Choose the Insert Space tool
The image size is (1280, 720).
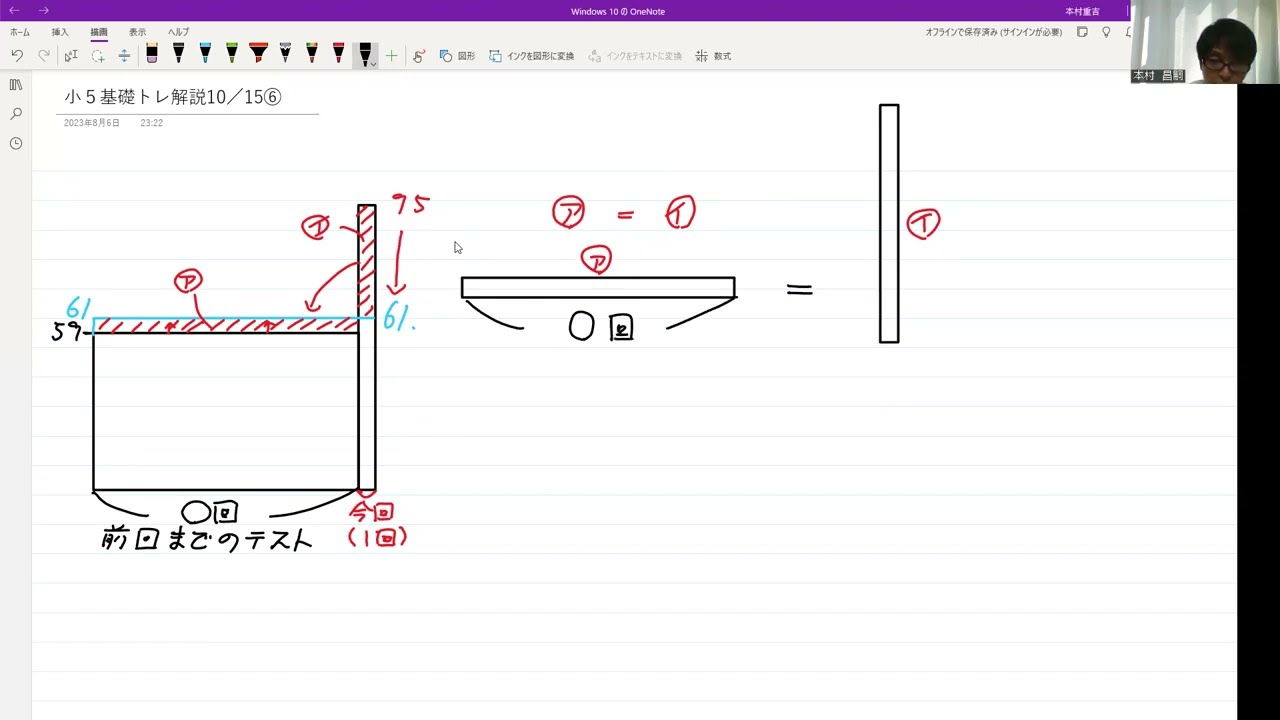[124, 56]
